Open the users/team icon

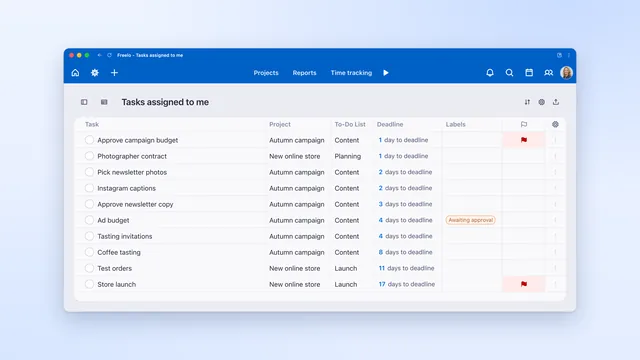pyautogui.click(x=548, y=73)
